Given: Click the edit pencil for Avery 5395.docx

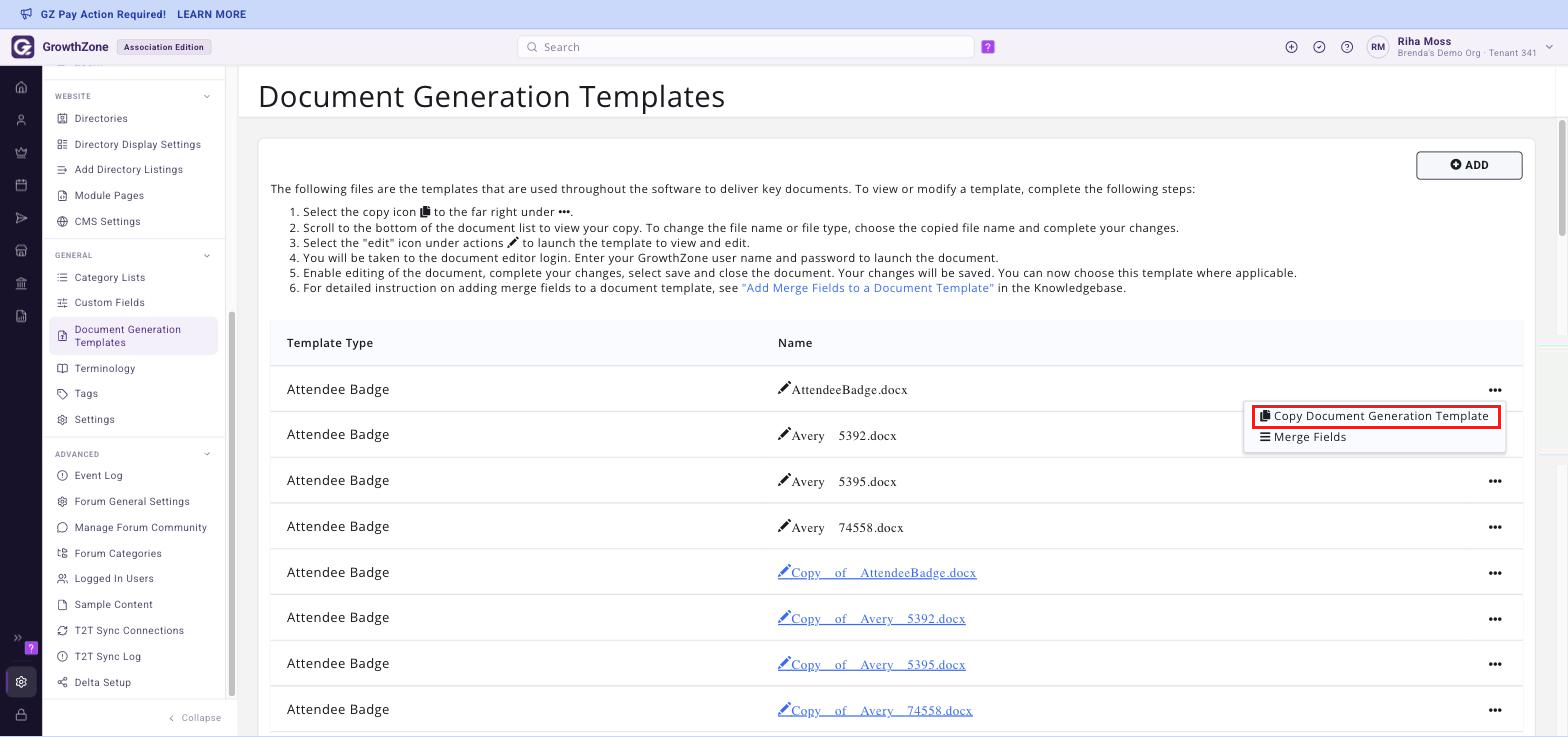Looking at the screenshot, I should click(x=784, y=480).
